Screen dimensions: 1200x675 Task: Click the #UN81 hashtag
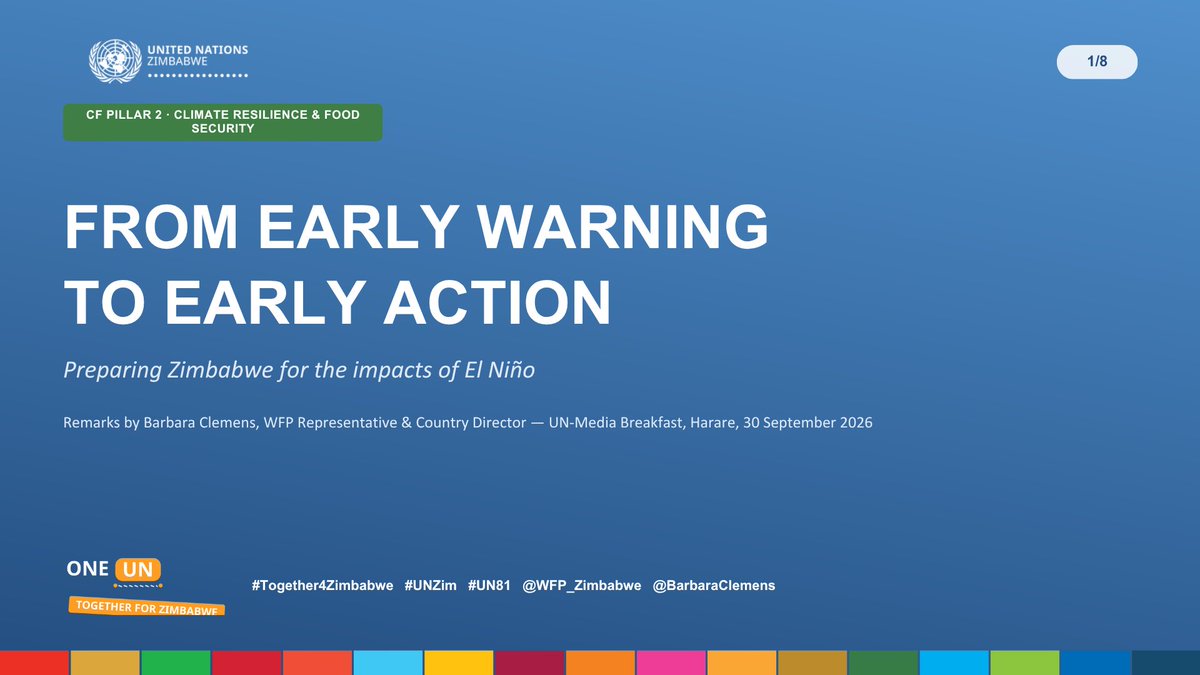pyautogui.click(x=489, y=585)
